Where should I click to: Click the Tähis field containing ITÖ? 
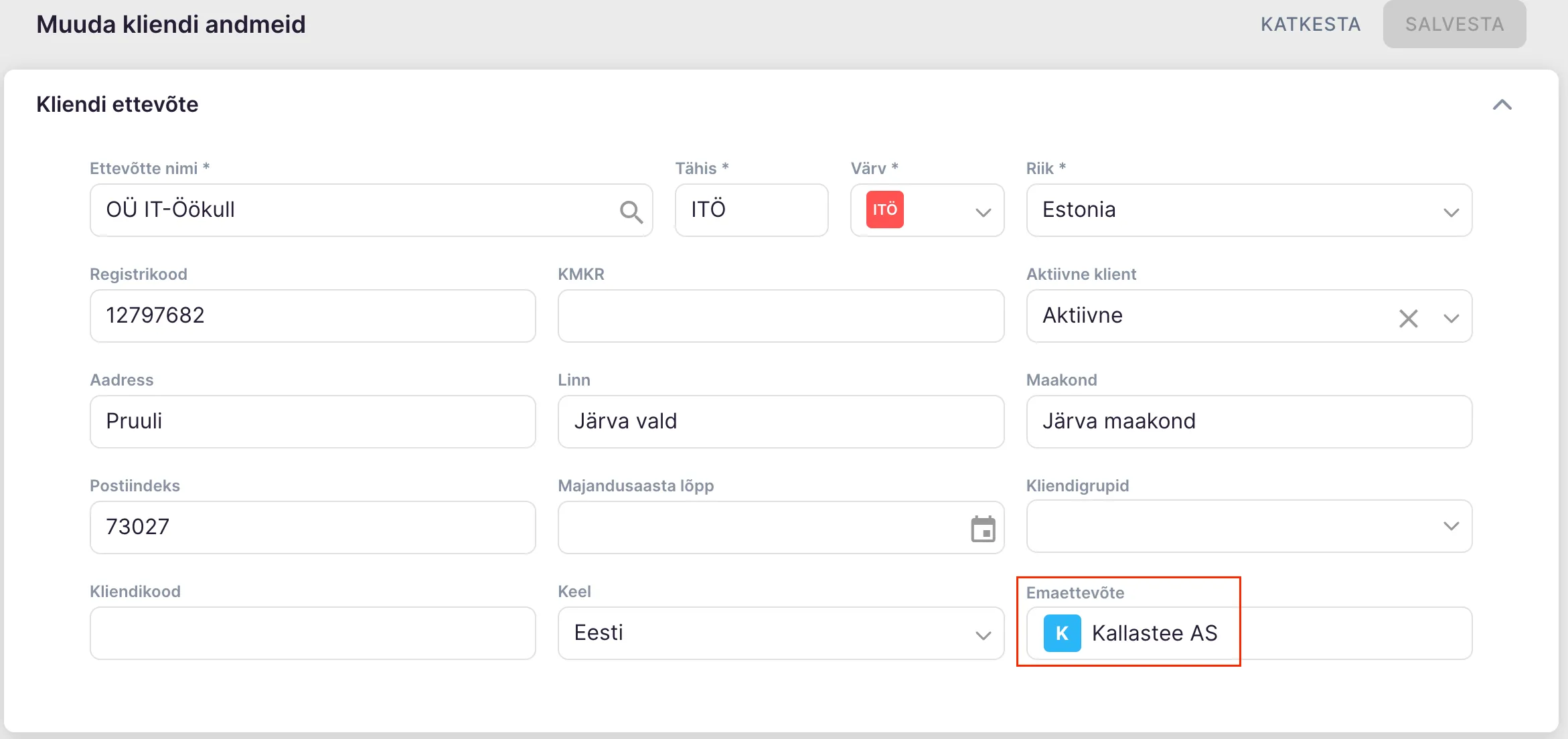tap(751, 210)
